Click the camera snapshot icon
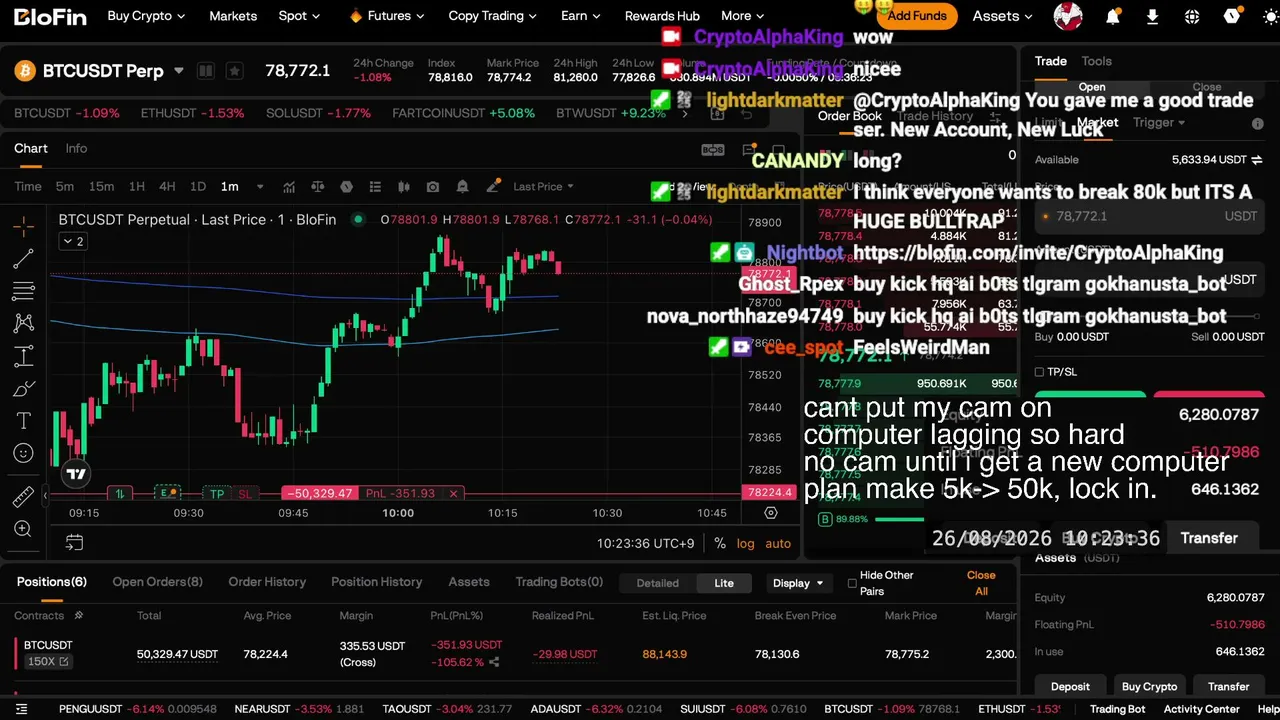Image resolution: width=1280 pixels, height=720 pixels. [x=433, y=187]
